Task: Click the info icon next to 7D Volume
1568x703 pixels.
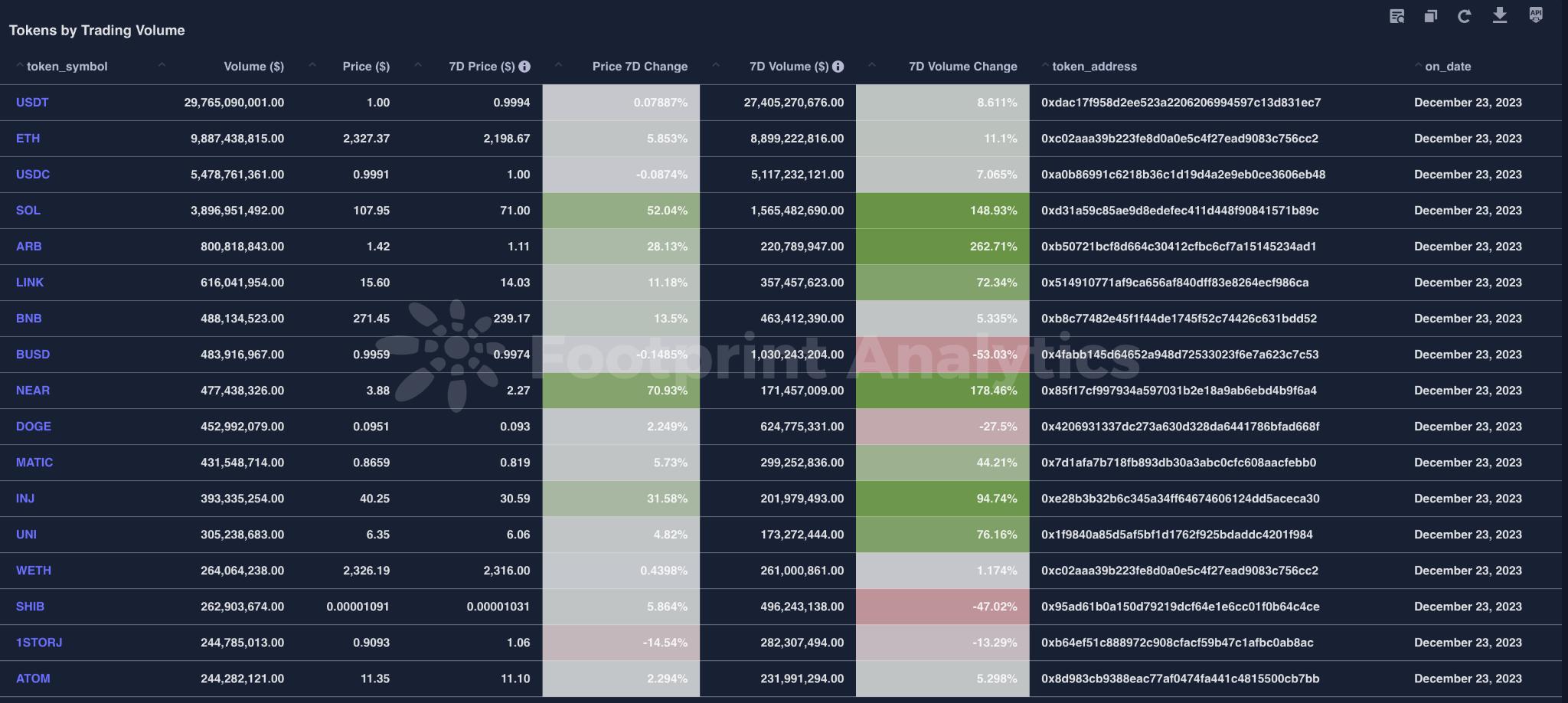Action: pos(838,66)
